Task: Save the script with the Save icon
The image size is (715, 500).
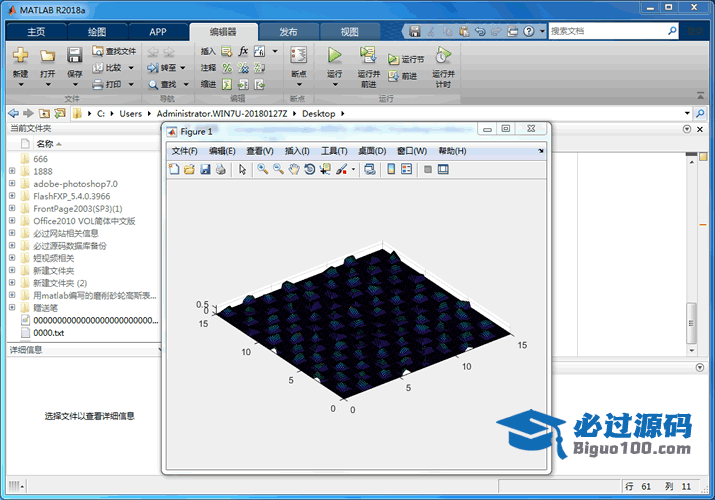Action: pos(74,55)
